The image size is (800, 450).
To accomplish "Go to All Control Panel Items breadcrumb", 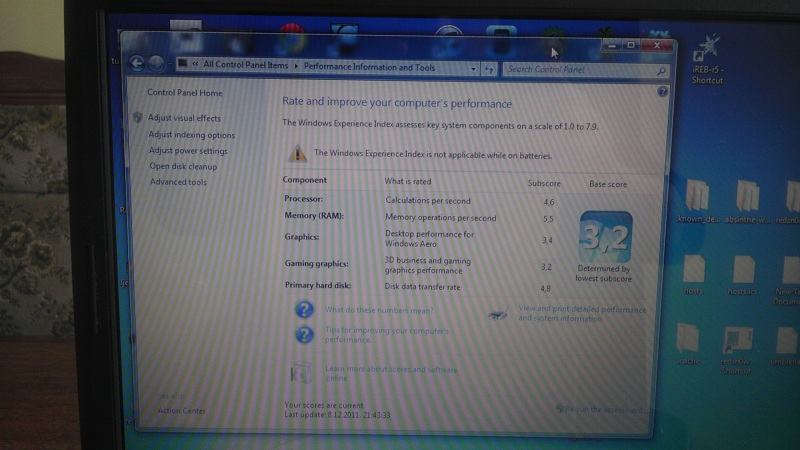I will point(245,65).
